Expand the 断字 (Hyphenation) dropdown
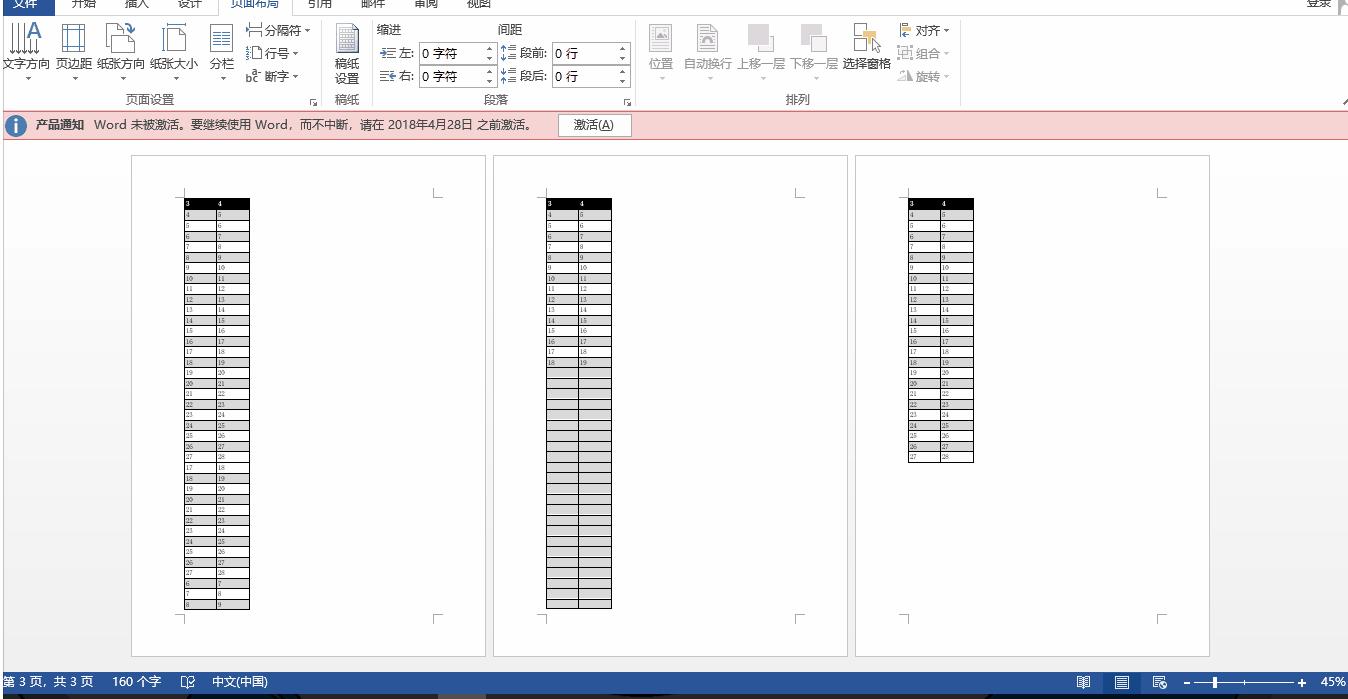This screenshot has height=699, width=1348. point(272,76)
